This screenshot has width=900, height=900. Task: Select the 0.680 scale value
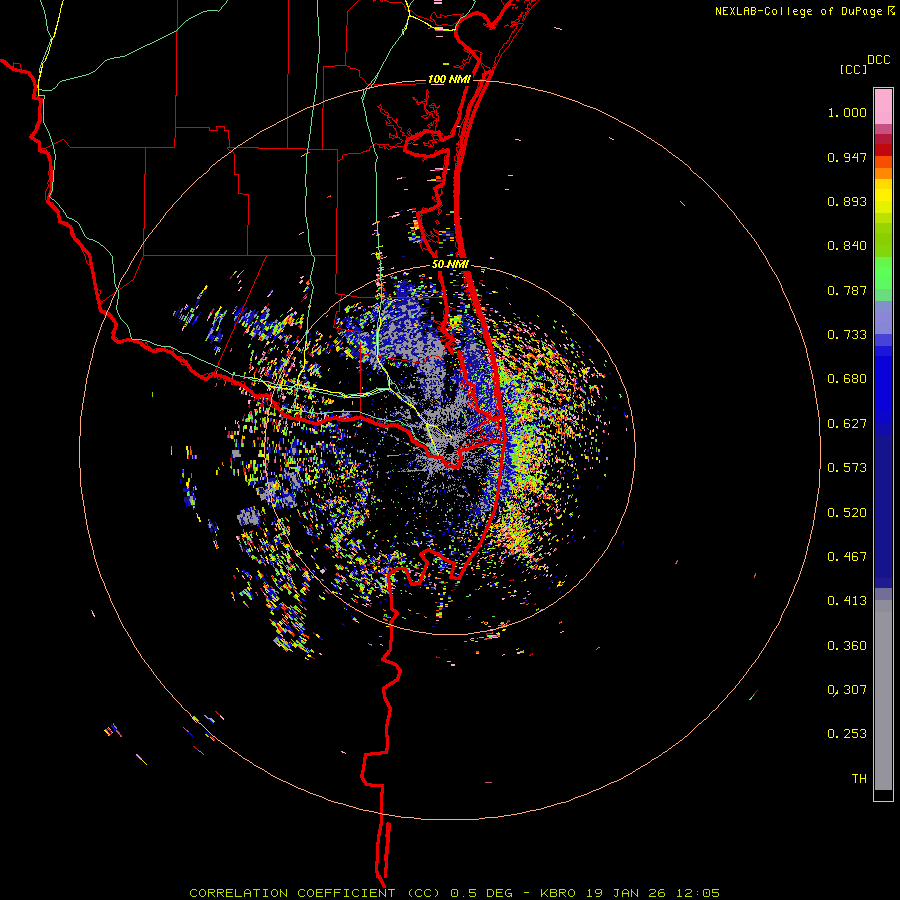(847, 379)
